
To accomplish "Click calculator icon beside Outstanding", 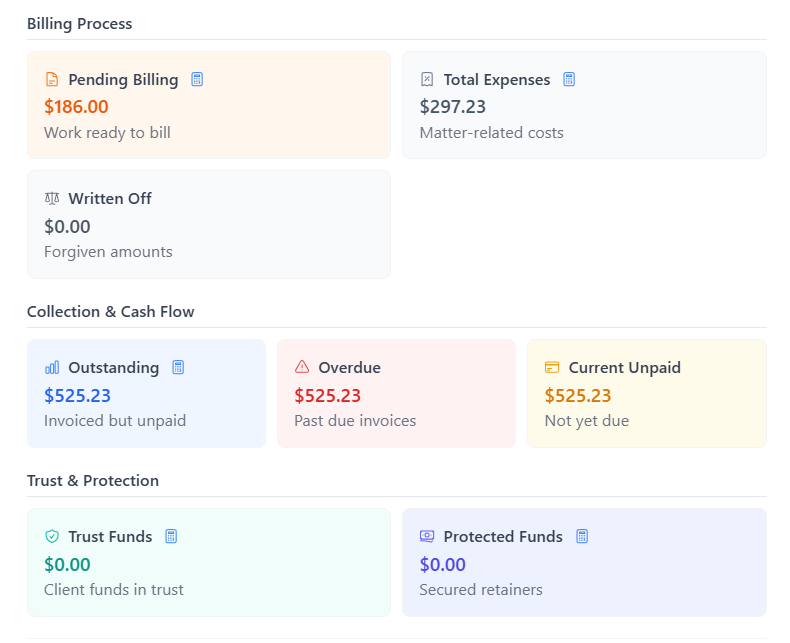I will pyautogui.click(x=178, y=368).
